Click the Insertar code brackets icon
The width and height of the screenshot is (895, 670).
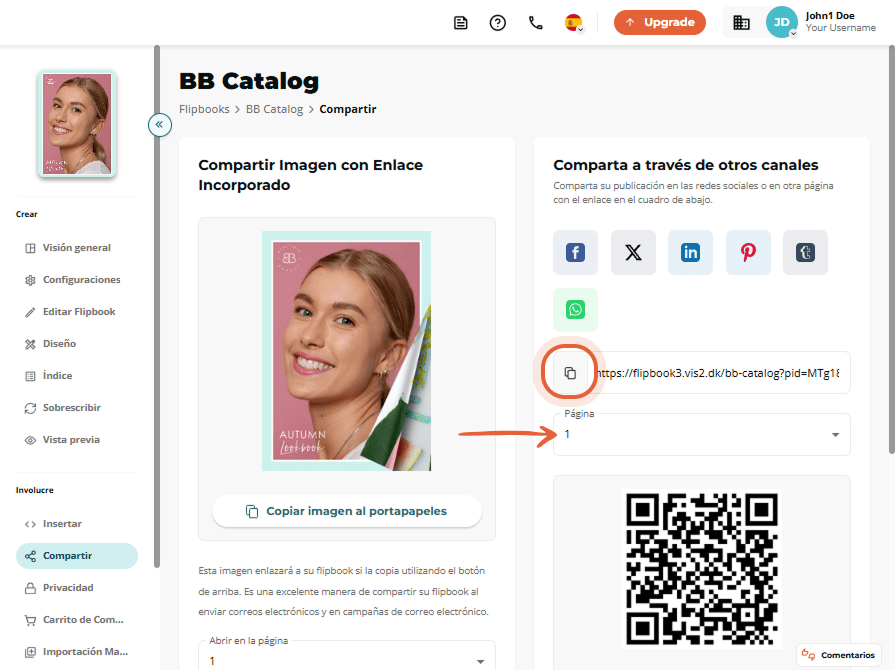30,524
